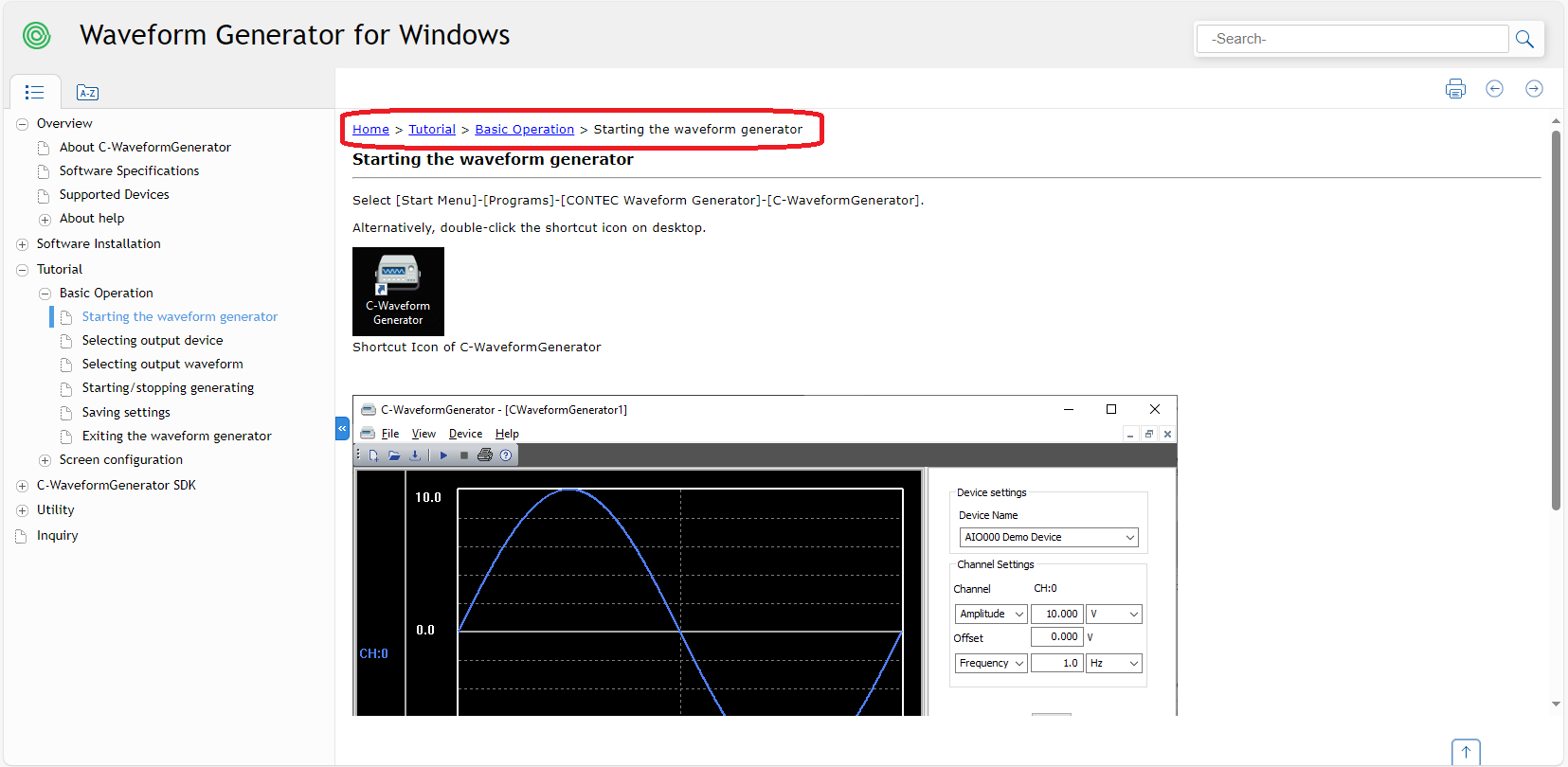Go to next page arrow icon

[x=1534, y=89]
